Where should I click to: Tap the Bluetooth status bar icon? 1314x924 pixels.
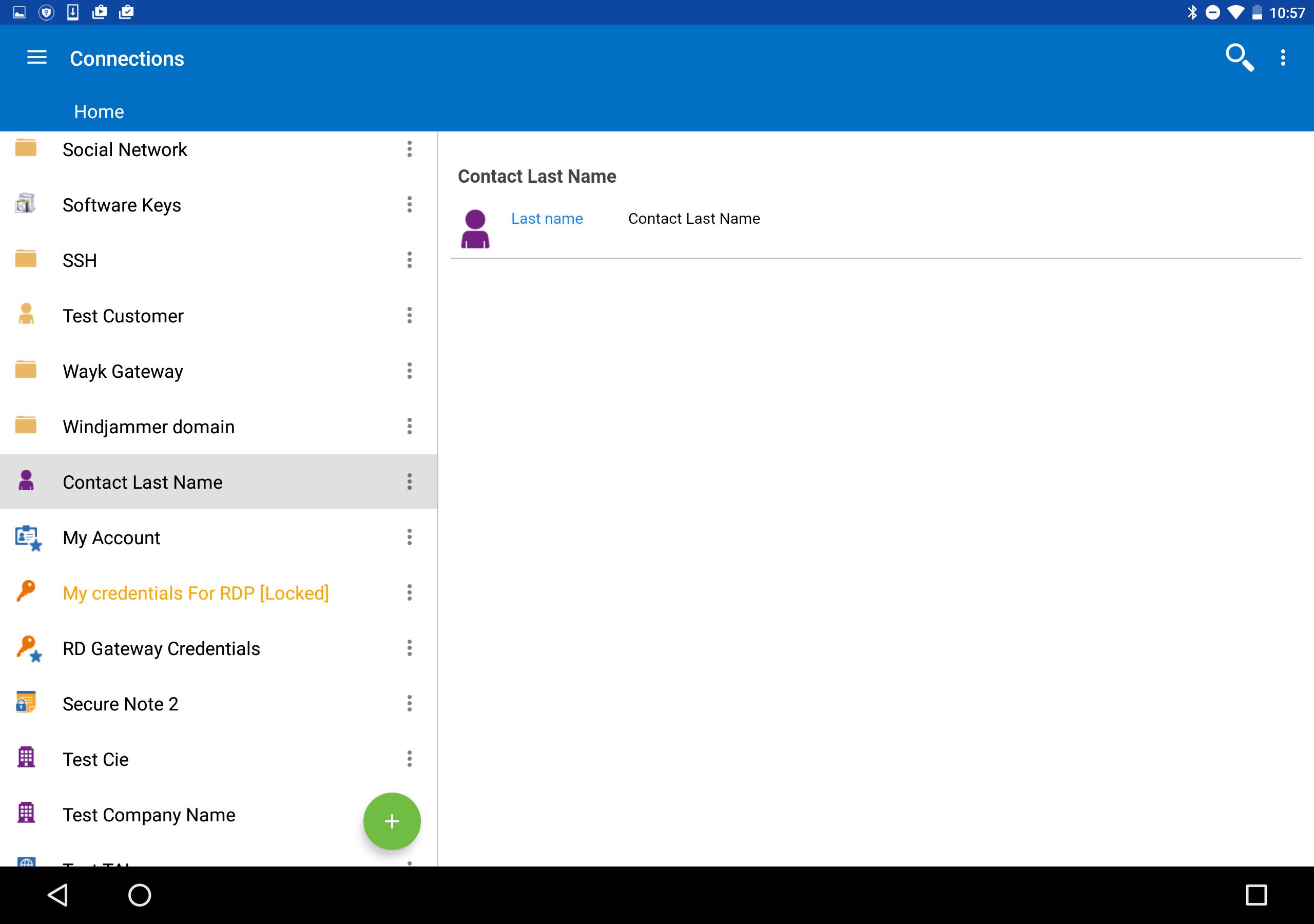[x=1192, y=12]
